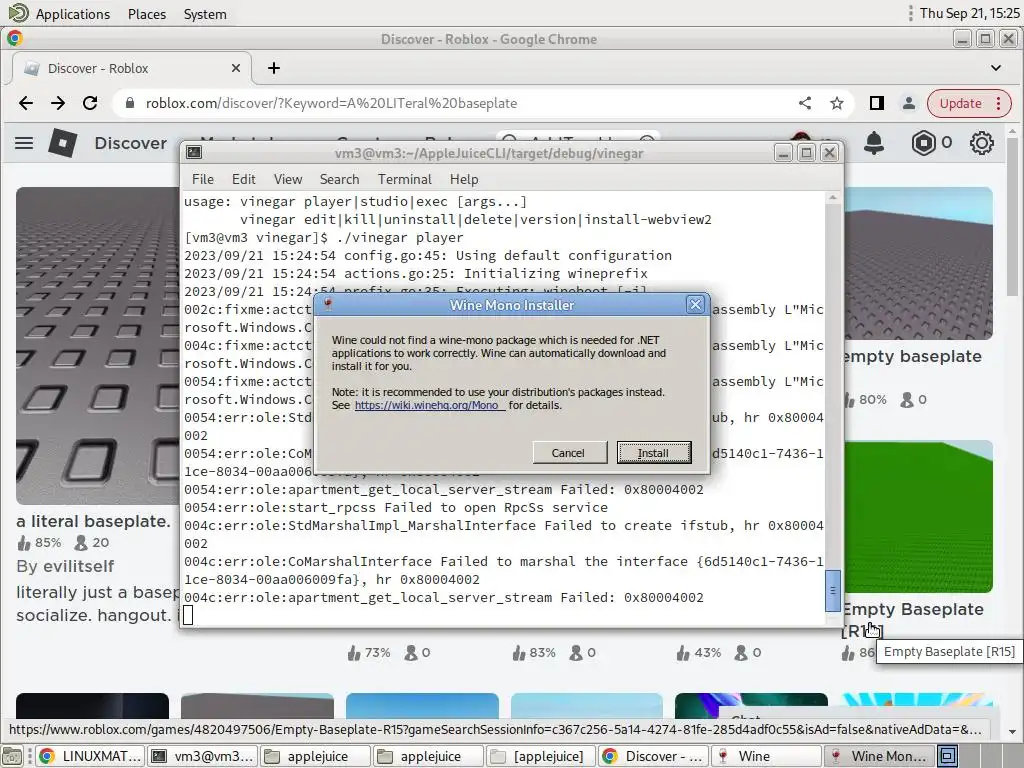Screen dimensions: 1024x768
Task: Open green Empty Baseplate [R15] thumbnail
Action: pyautogui.click(x=918, y=517)
